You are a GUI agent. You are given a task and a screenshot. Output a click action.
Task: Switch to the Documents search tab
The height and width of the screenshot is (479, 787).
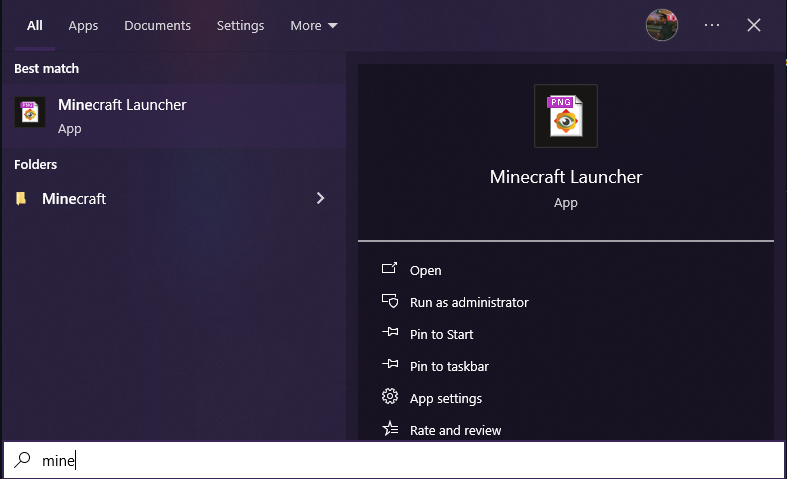click(x=158, y=26)
